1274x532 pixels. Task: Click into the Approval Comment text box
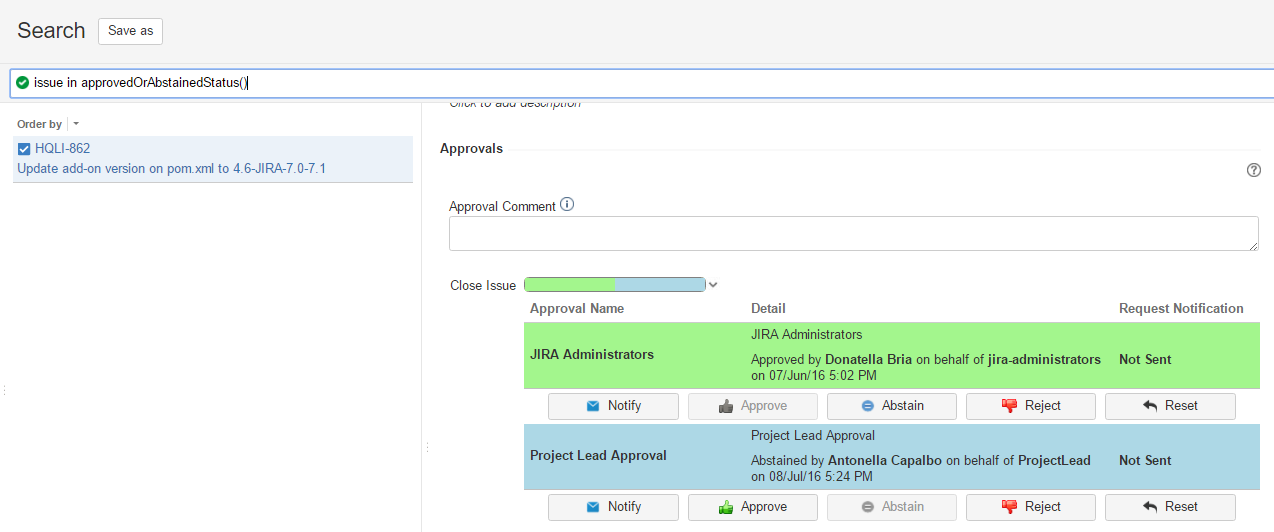853,233
